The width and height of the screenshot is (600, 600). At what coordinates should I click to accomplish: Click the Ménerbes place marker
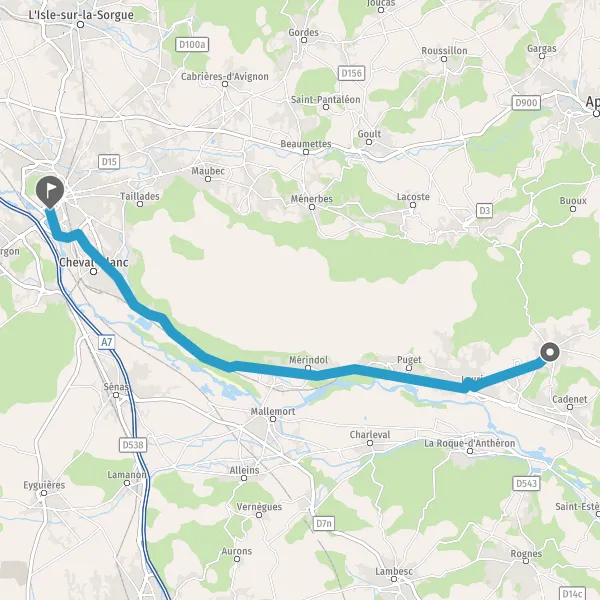[312, 207]
